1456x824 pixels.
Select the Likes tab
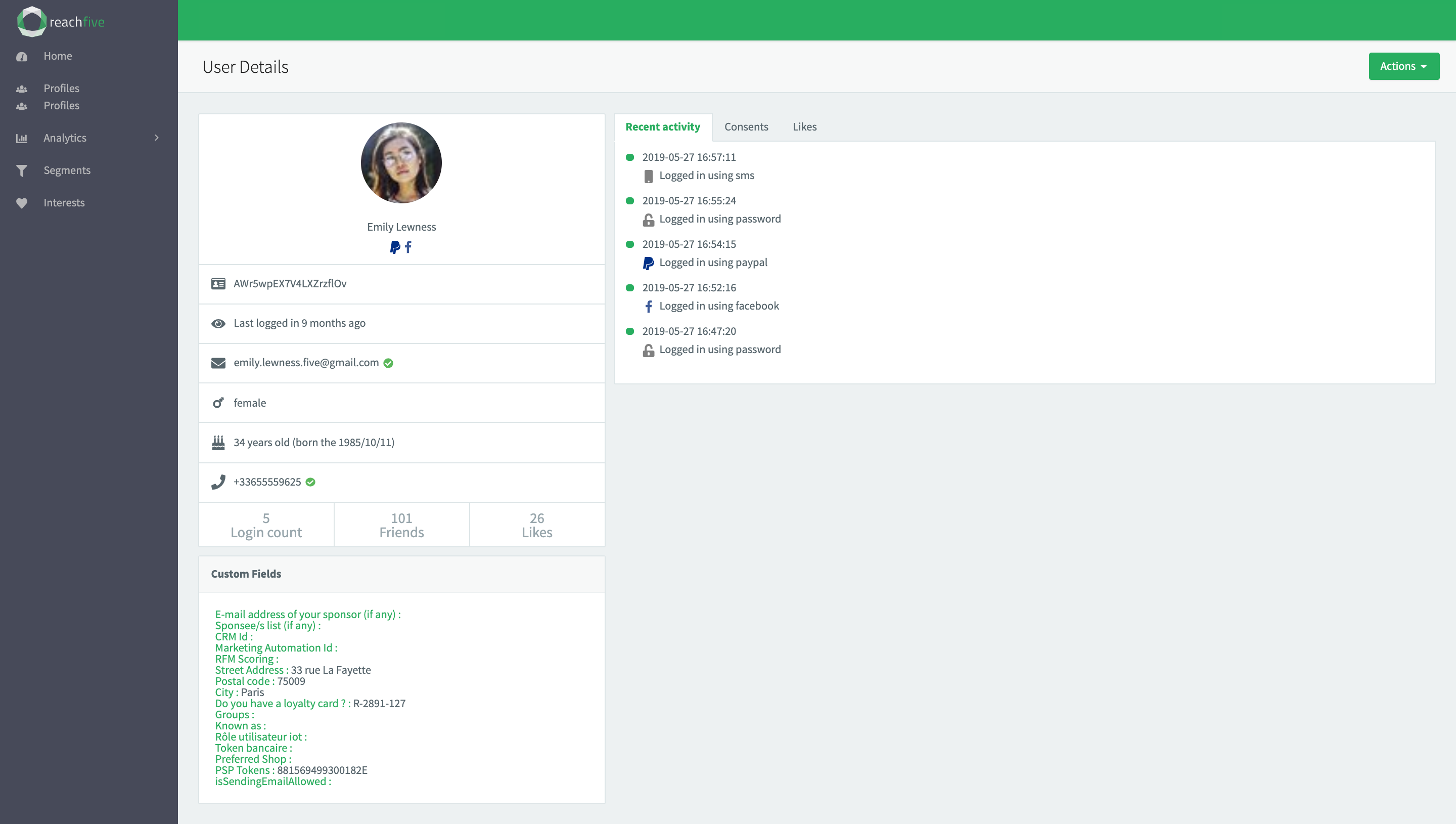point(804,126)
